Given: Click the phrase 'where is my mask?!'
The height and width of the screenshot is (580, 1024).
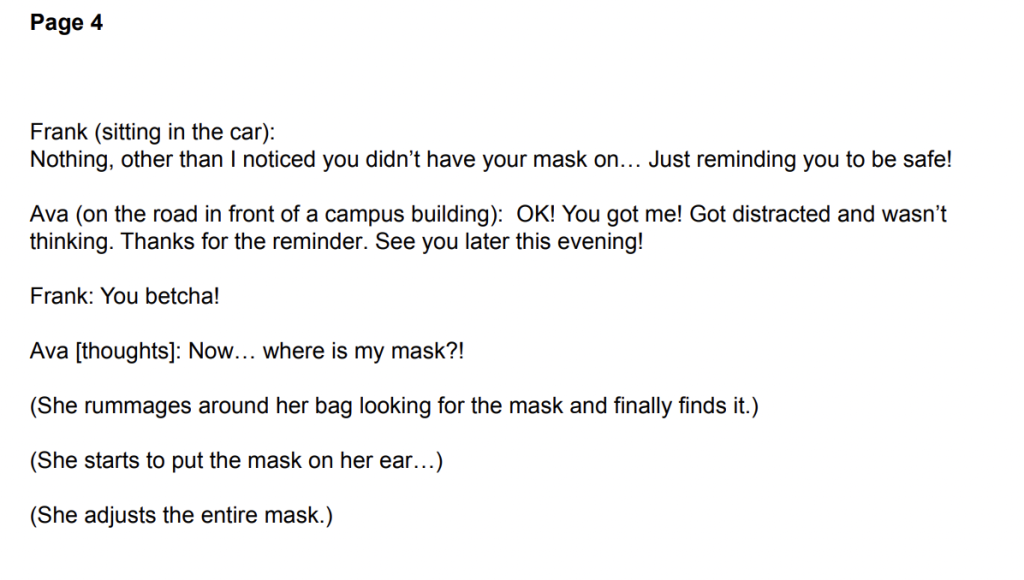Looking at the screenshot, I should 363,351.
